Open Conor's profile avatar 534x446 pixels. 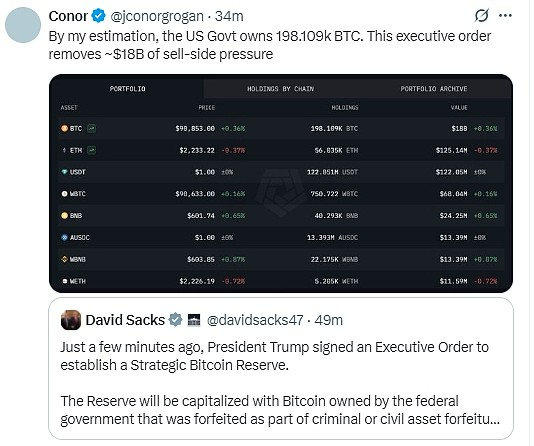pos(23,25)
